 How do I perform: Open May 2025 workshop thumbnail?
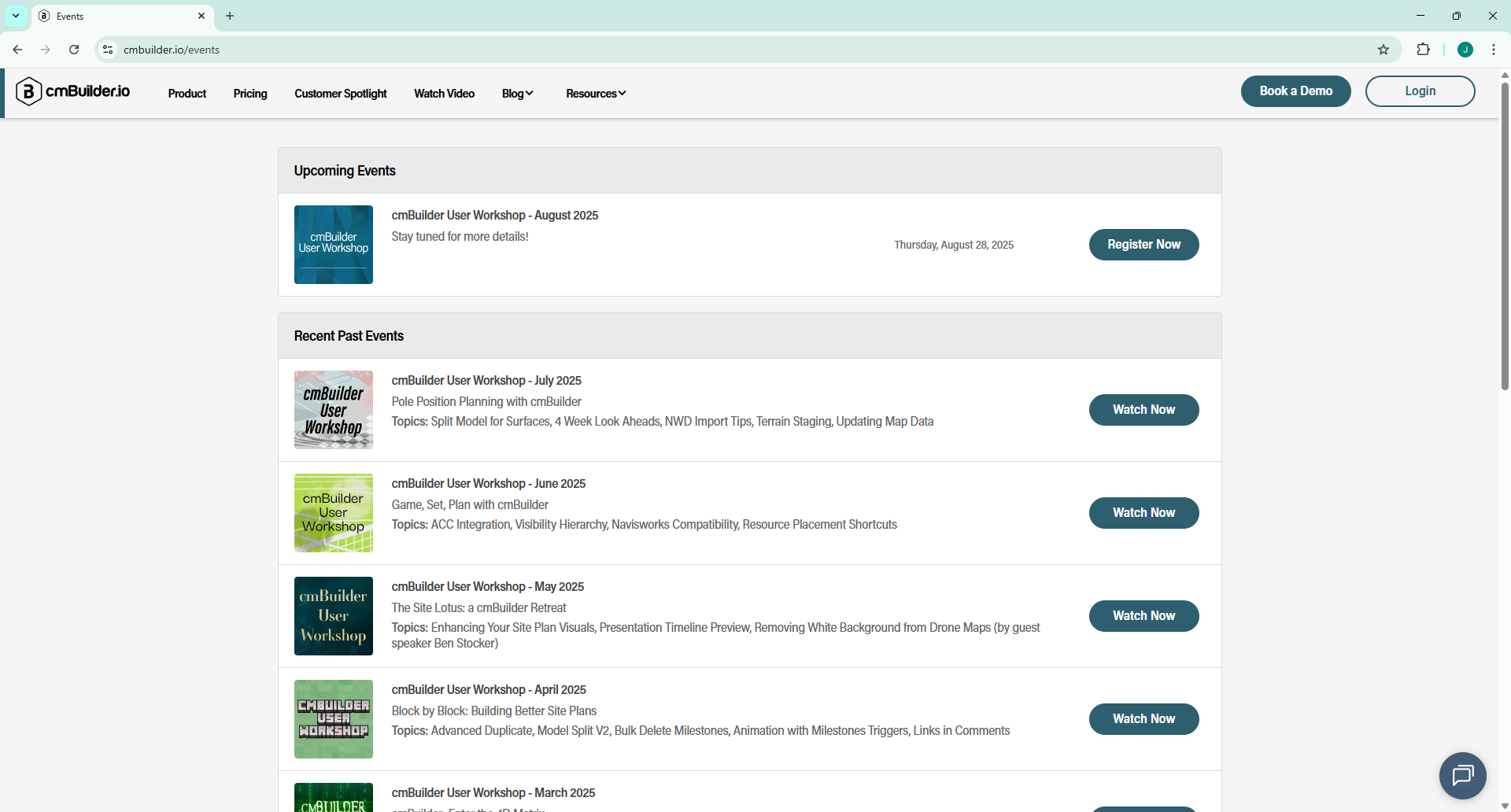point(334,616)
